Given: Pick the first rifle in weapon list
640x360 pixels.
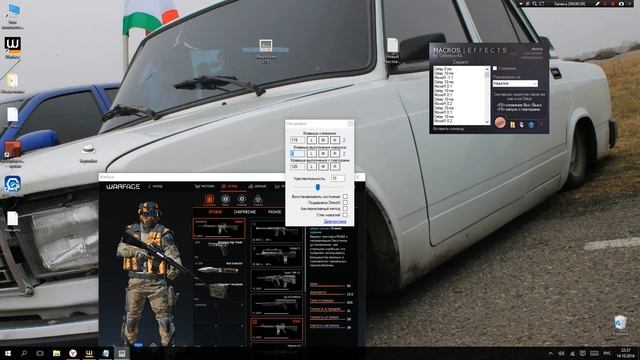Looking at the screenshot, I should pyautogui.click(x=277, y=232).
